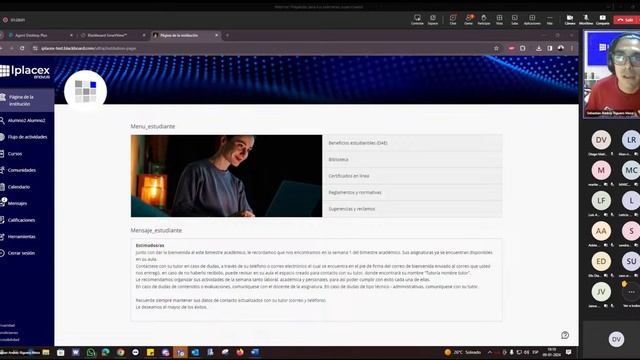Open the Reglamentos y normativas link

[x=413, y=192]
